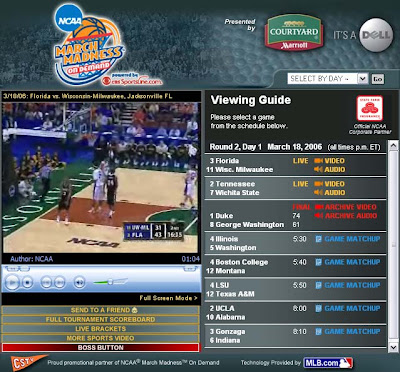
Task: Click LIVE label for Tennessee game
Action: pos(301,184)
